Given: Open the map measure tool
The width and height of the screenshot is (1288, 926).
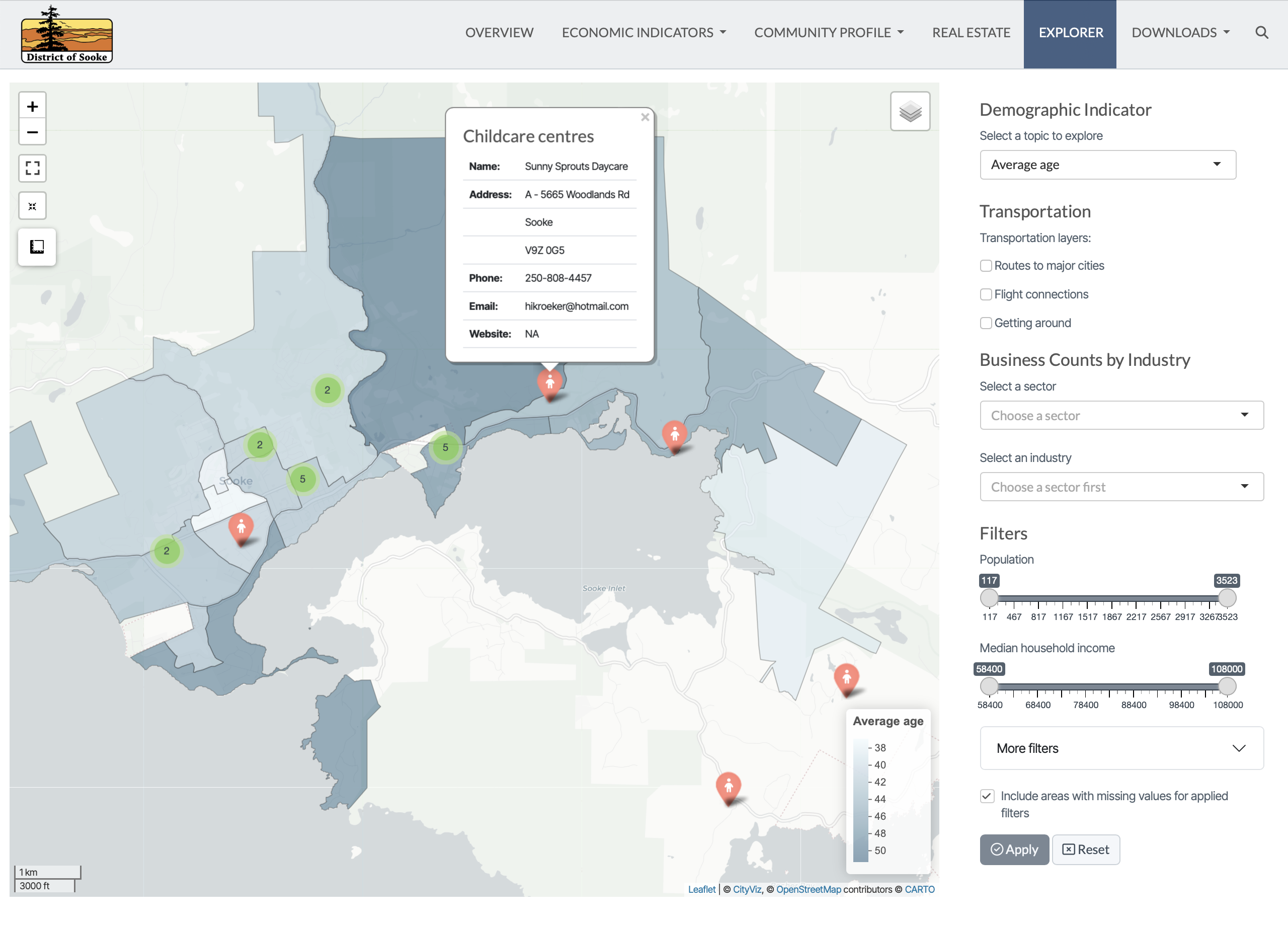Looking at the screenshot, I should [37, 247].
